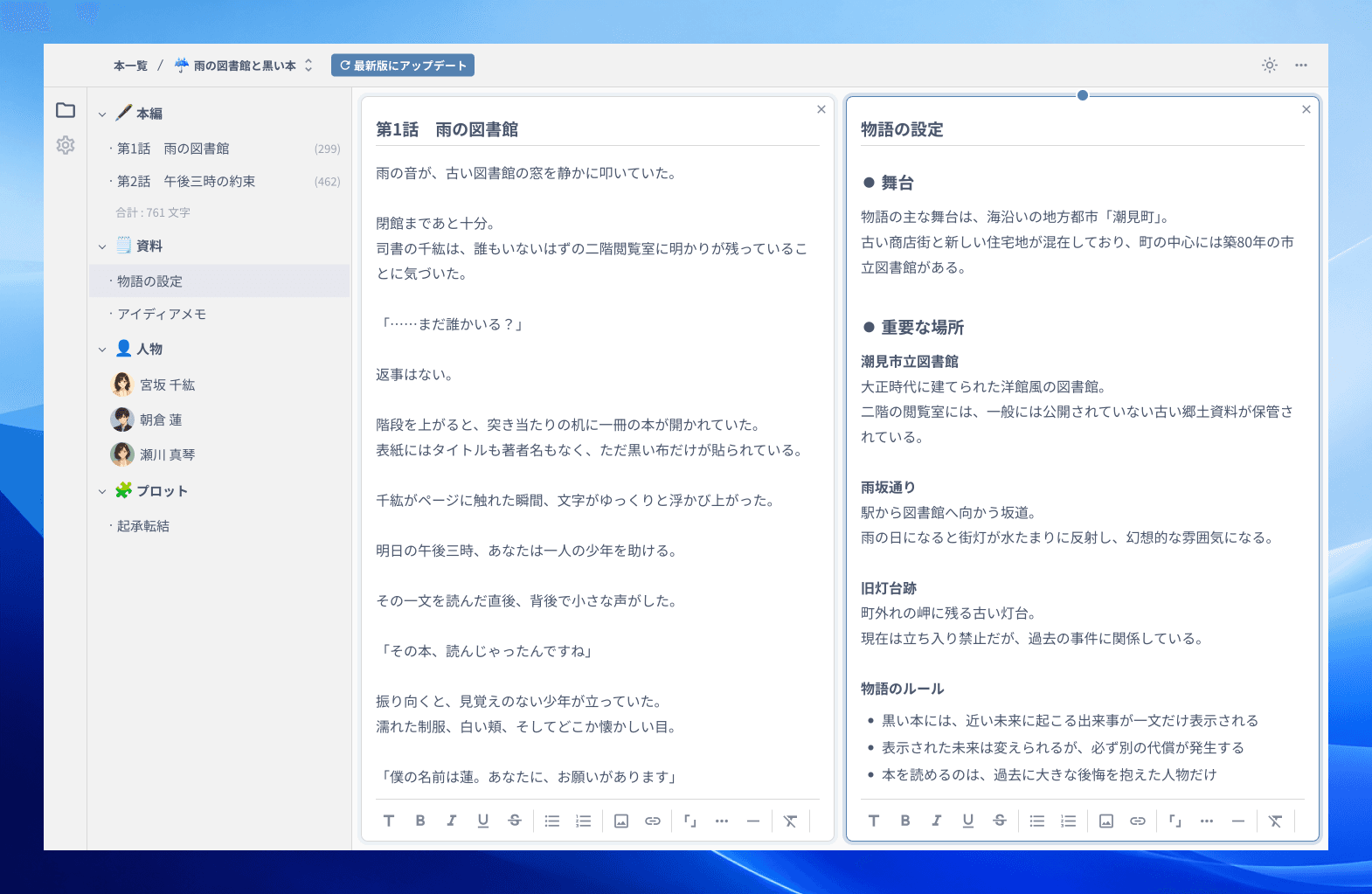Click the text 雨坂通り
The width and height of the screenshot is (1372, 894).
tap(888, 488)
